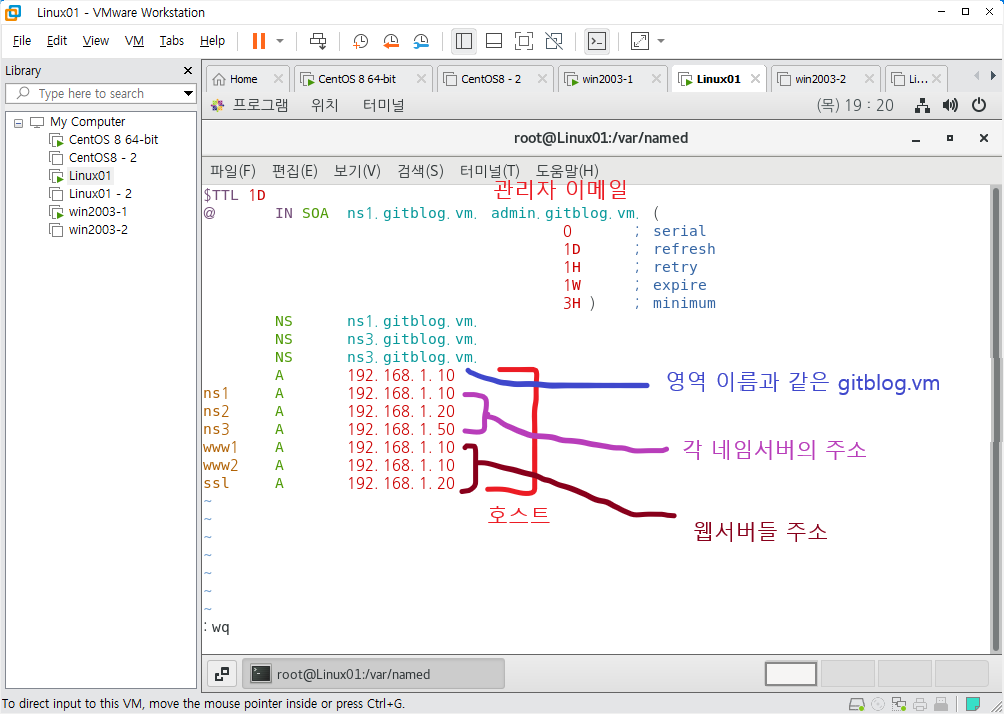Close the Home tab
The height and width of the screenshot is (714, 1004).
coord(278,79)
